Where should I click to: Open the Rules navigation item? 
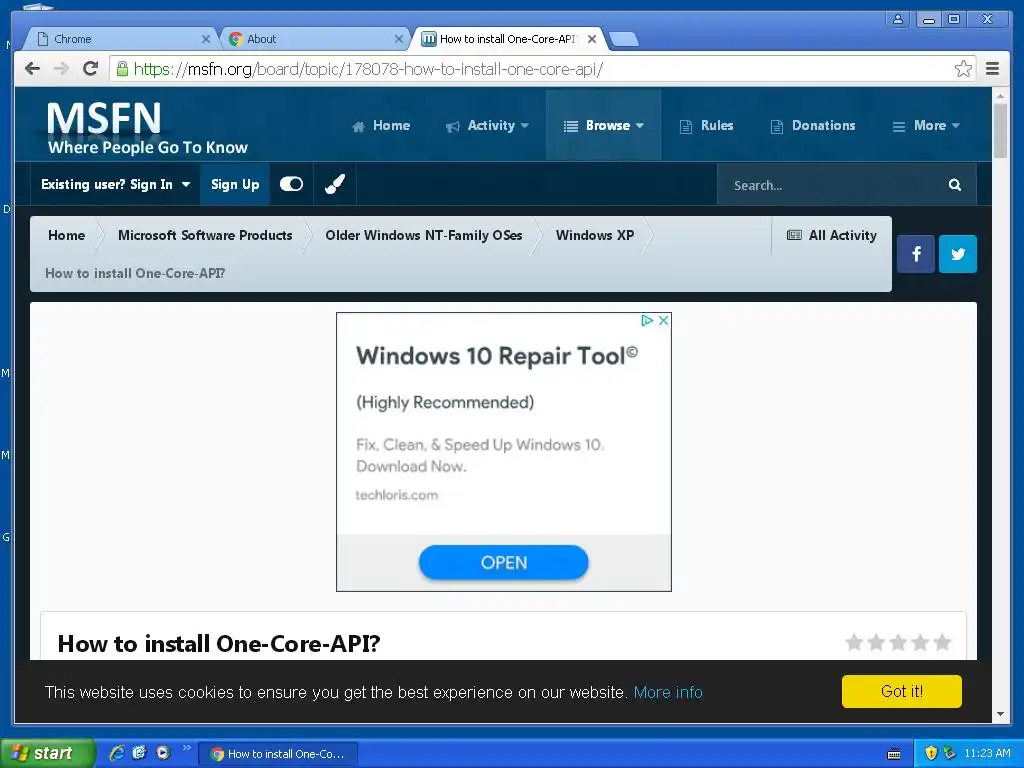[707, 125]
